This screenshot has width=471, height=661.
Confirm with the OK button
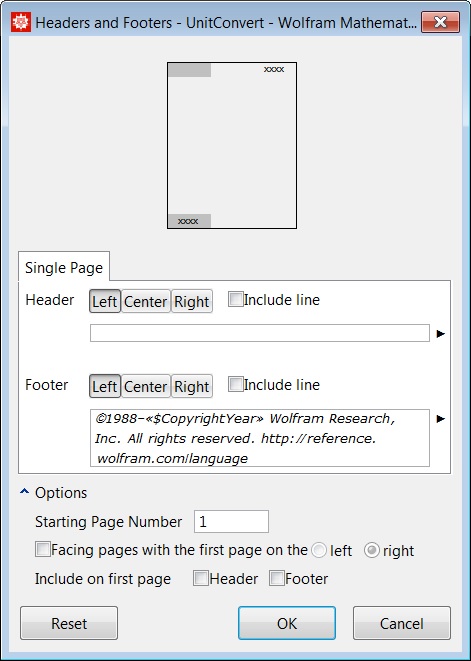tap(287, 623)
